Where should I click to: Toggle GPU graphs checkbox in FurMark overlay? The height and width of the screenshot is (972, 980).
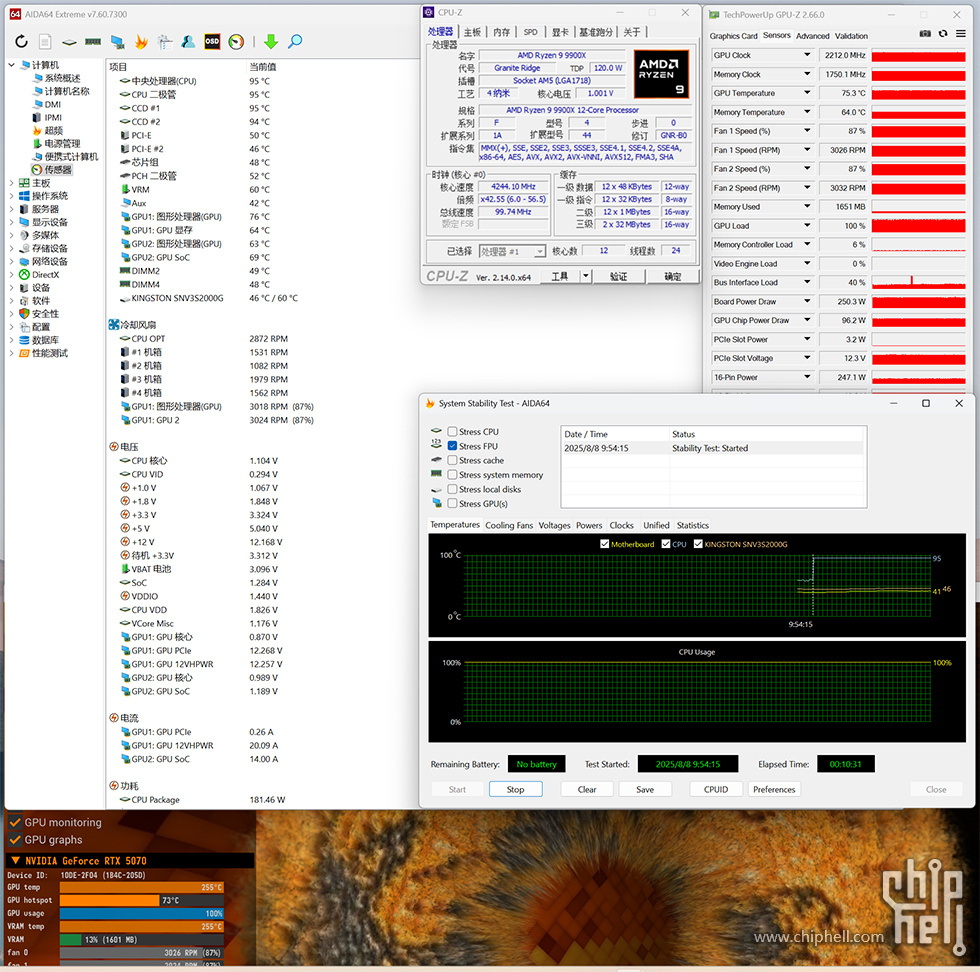tap(15, 839)
